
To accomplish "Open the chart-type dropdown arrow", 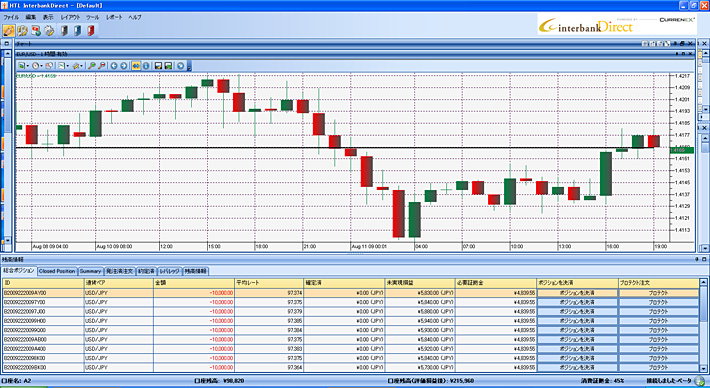I will point(67,66).
